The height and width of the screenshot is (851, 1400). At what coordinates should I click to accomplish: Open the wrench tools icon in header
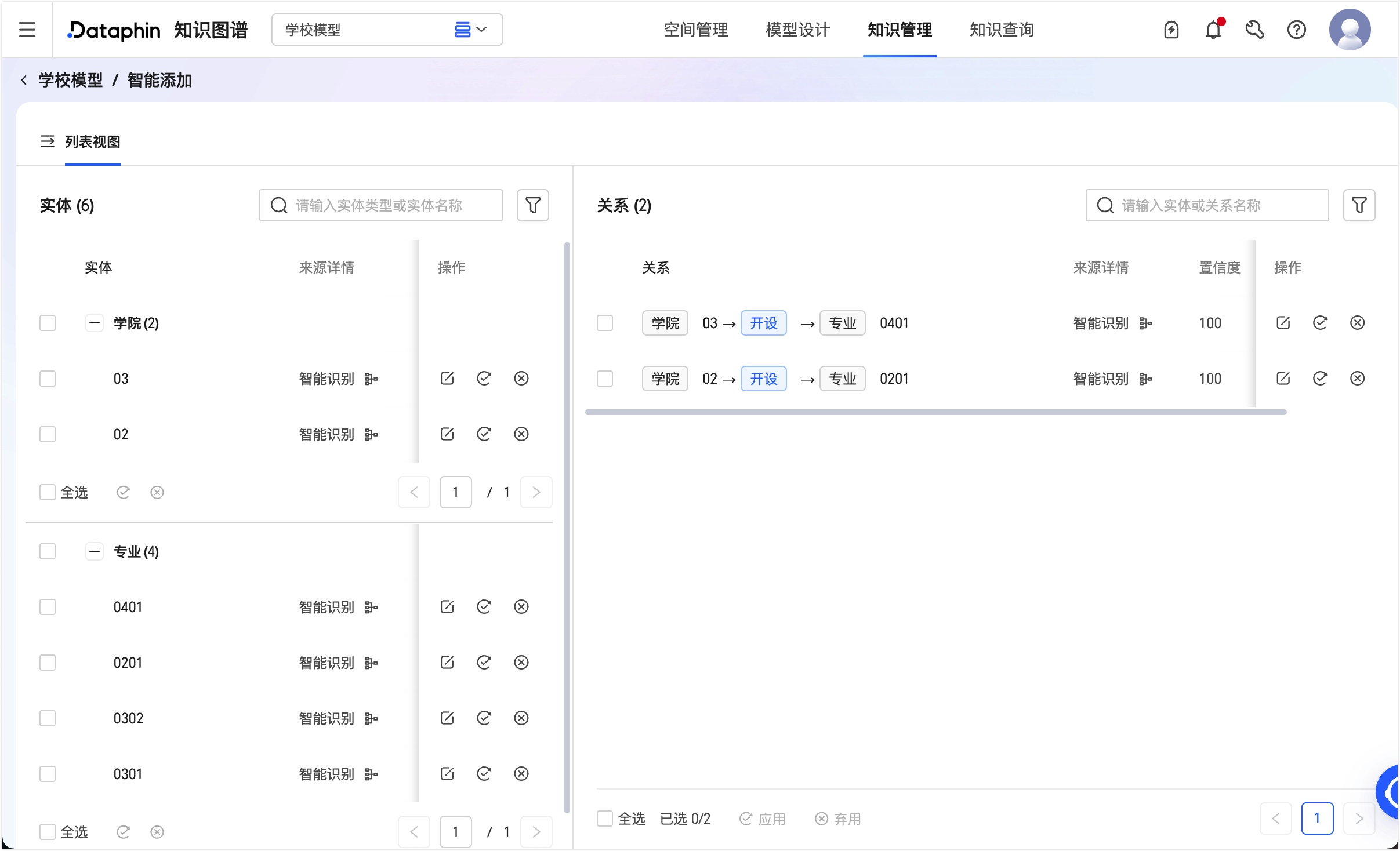coord(1254,30)
